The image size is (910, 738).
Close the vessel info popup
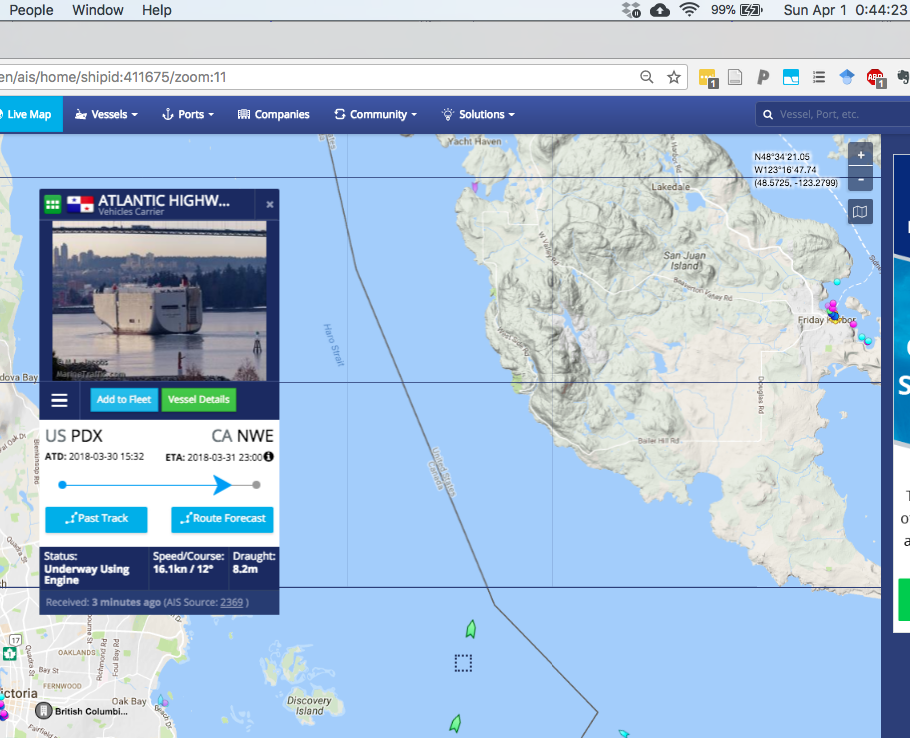coord(270,204)
